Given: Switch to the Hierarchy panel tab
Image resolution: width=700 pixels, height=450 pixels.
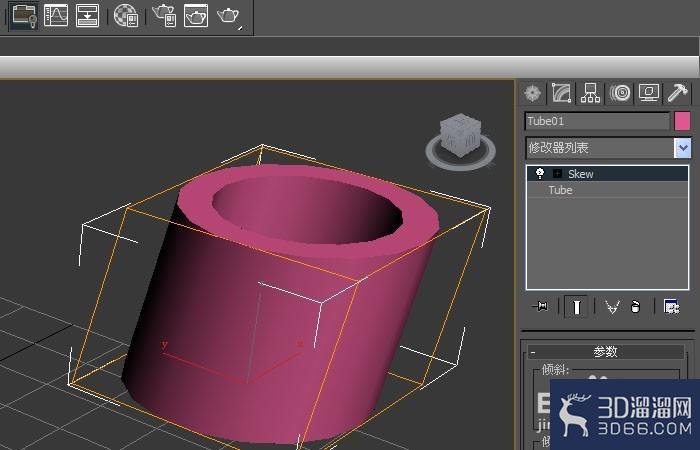Looking at the screenshot, I should click(x=590, y=93).
